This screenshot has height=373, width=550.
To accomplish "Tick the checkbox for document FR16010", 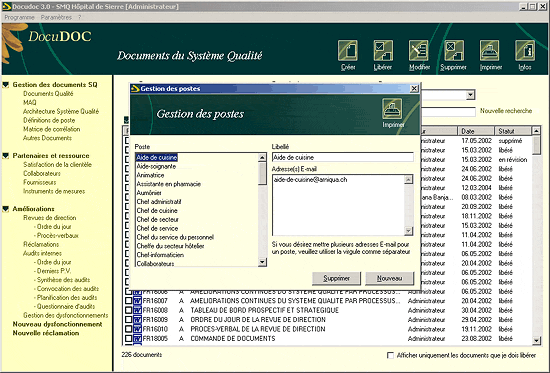I will click(128, 329).
